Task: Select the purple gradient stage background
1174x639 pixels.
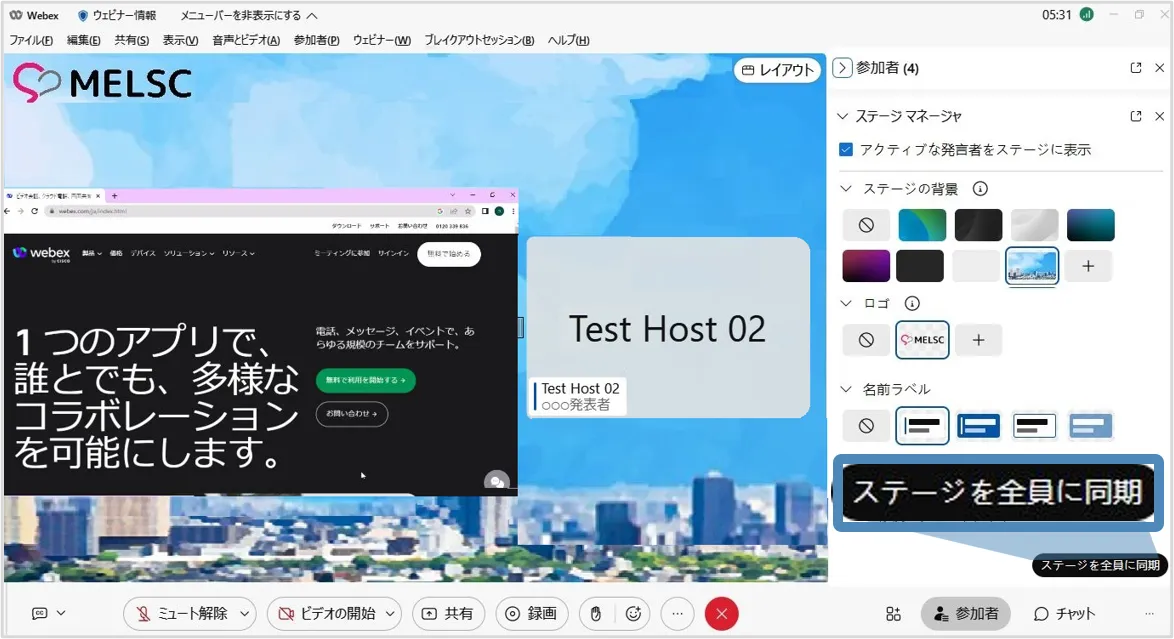Action: click(x=866, y=266)
